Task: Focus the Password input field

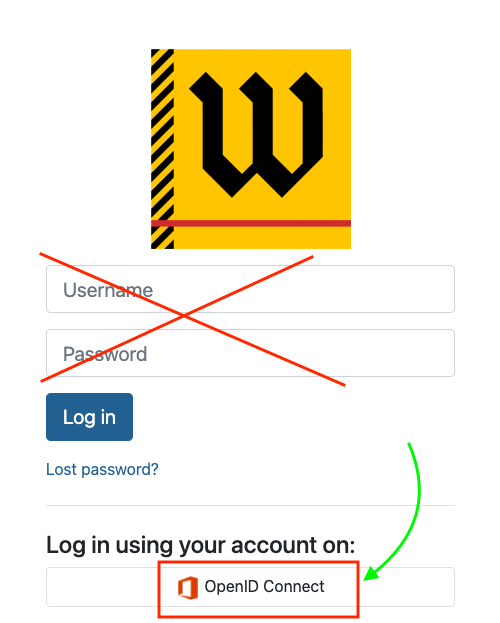Action: point(250,353)
